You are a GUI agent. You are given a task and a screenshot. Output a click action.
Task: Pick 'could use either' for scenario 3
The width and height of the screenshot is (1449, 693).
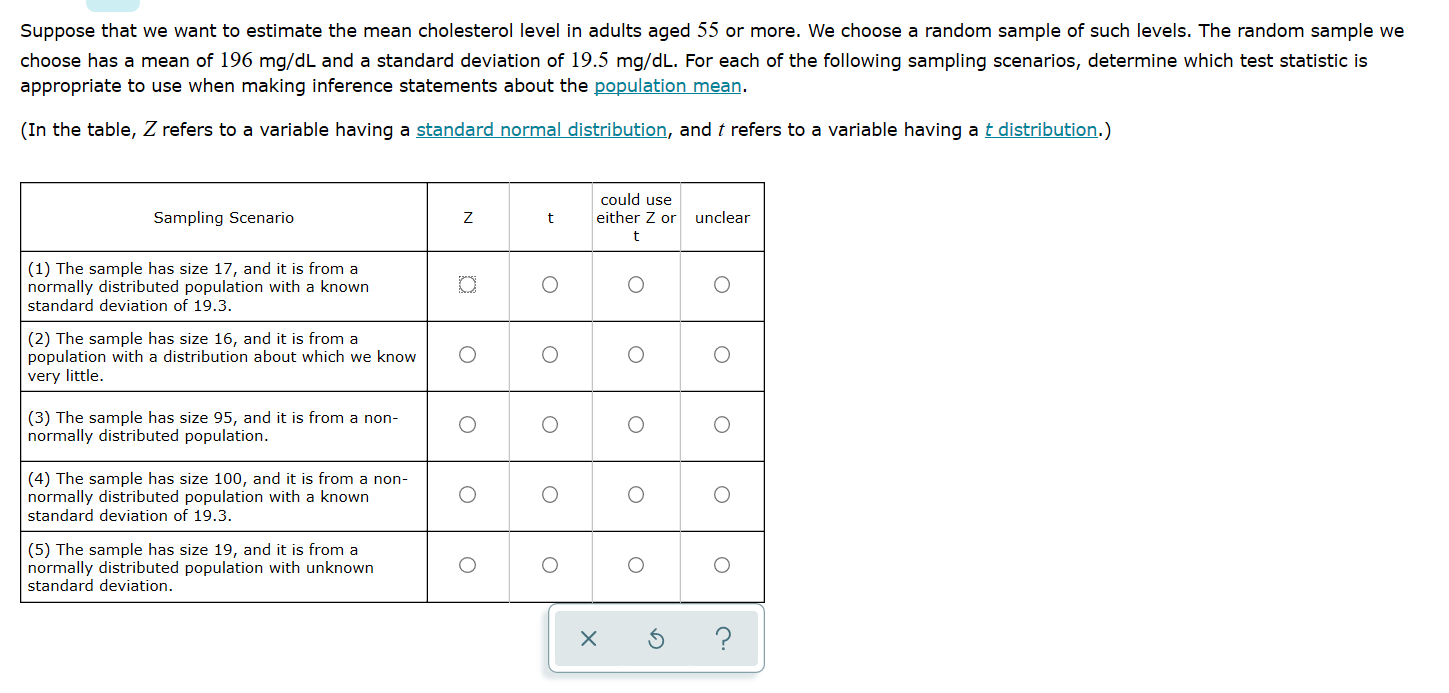(x=636, y=425)
